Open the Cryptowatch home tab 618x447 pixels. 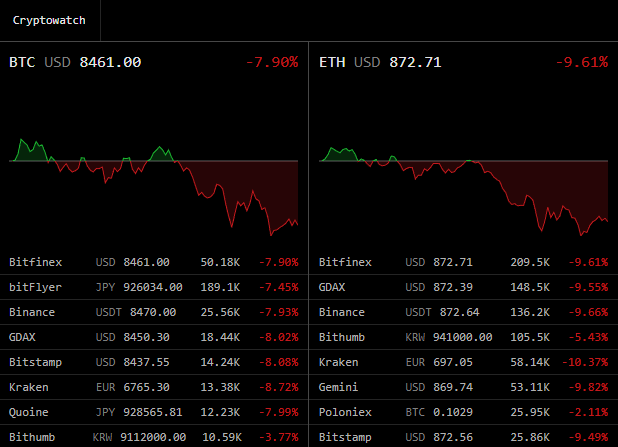click(50, 20)
